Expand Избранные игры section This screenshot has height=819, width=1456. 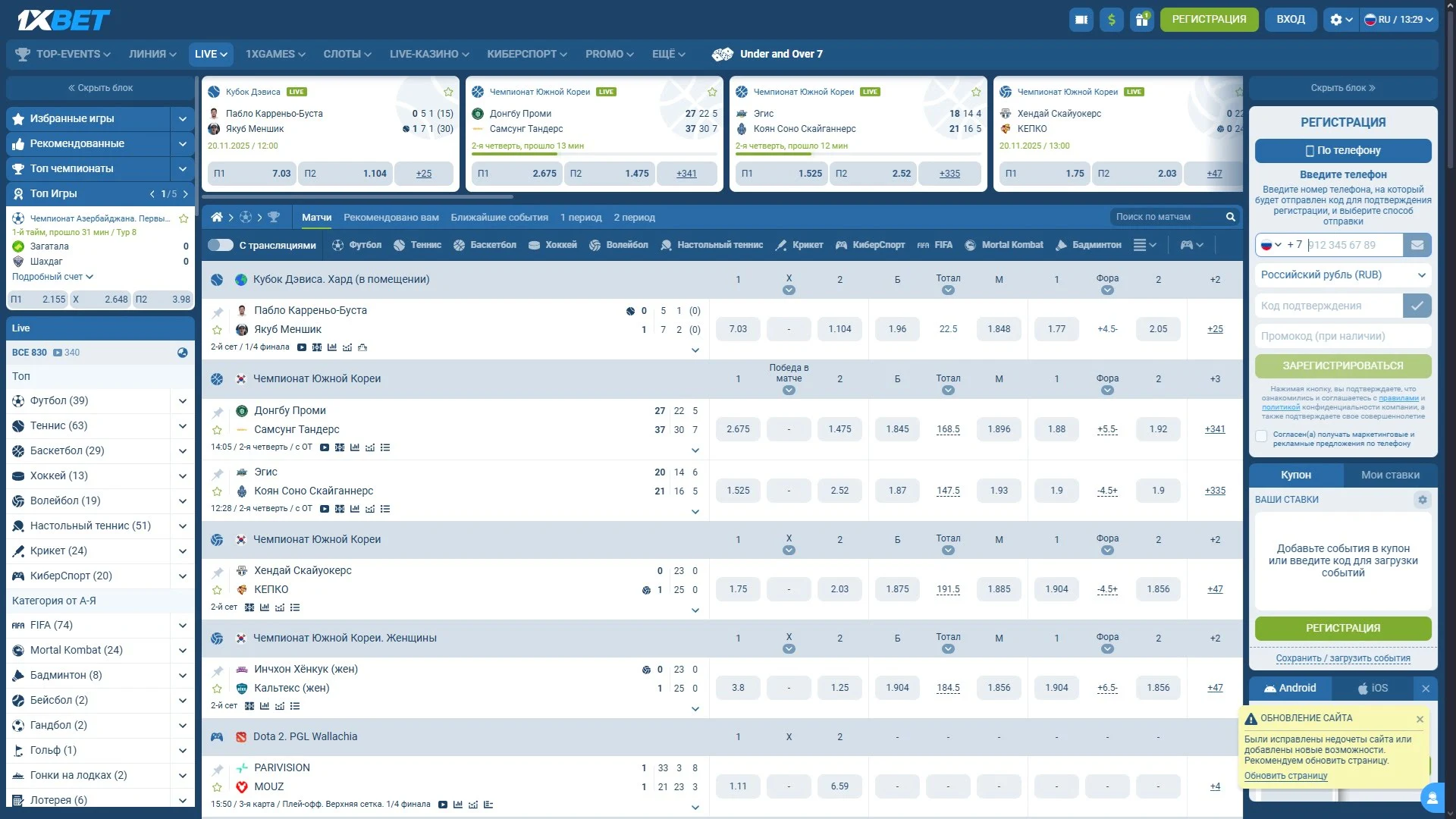click(x=183, y=119)
